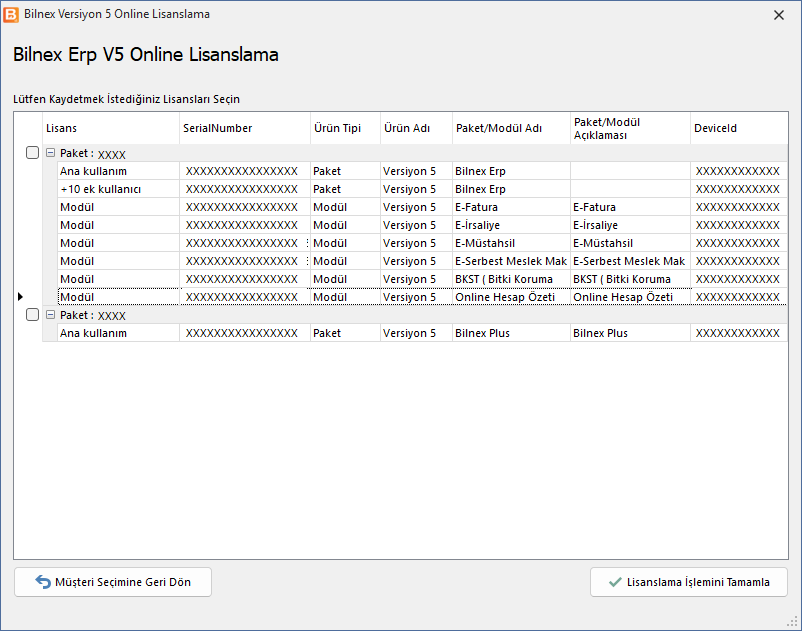Click Lisanslama İşlemini Tamamla button

(x=688, y=582)
